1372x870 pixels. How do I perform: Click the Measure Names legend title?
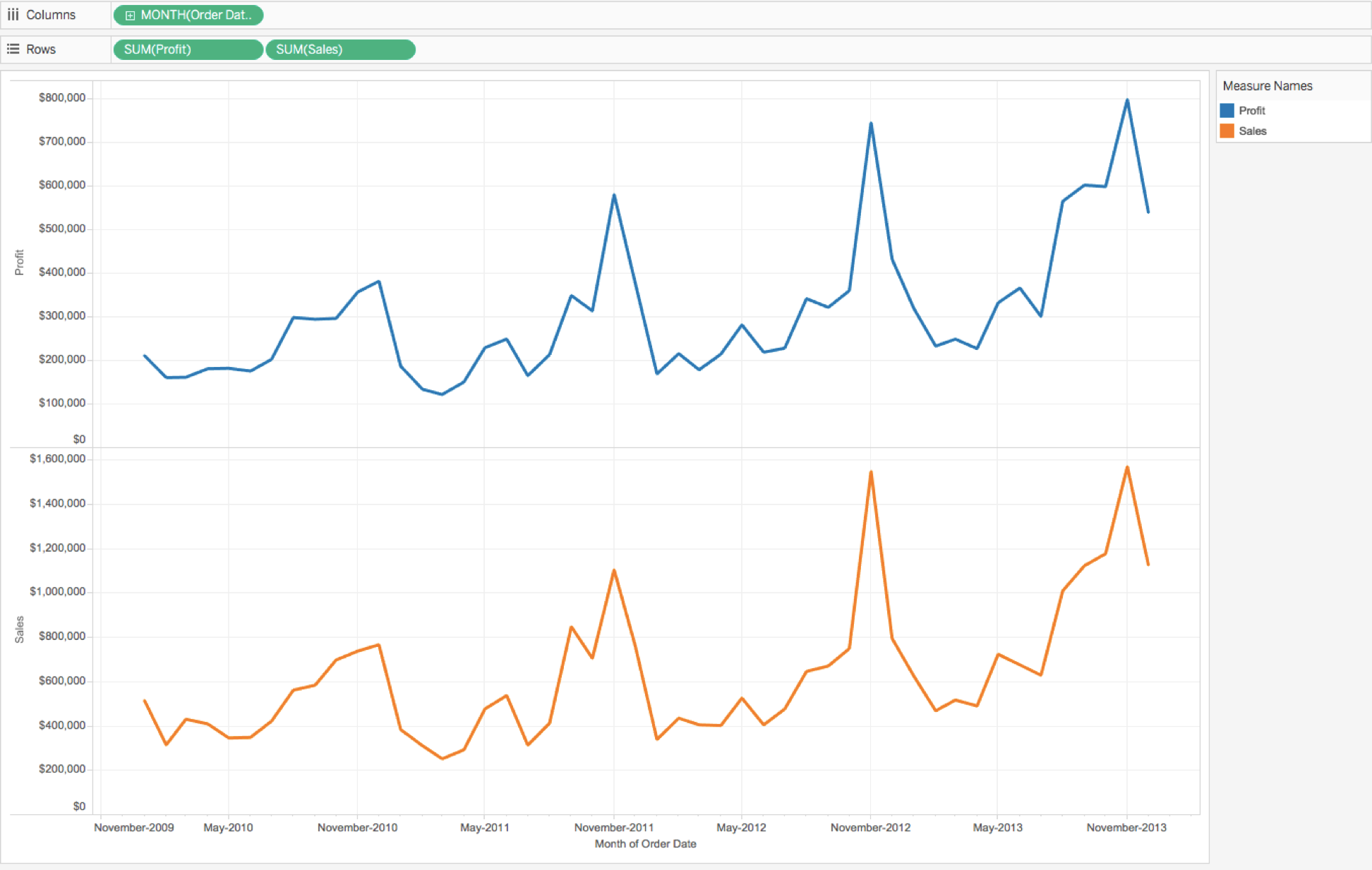pos(1267,85)
